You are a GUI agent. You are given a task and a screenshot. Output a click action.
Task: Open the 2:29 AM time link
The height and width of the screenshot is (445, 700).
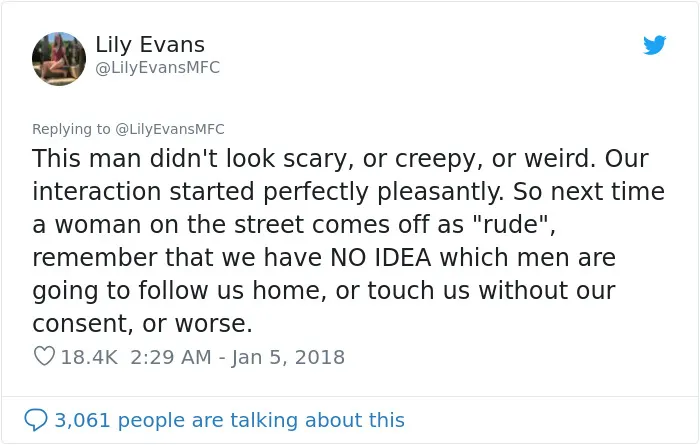pyautogui.click(x=171, y=357)
